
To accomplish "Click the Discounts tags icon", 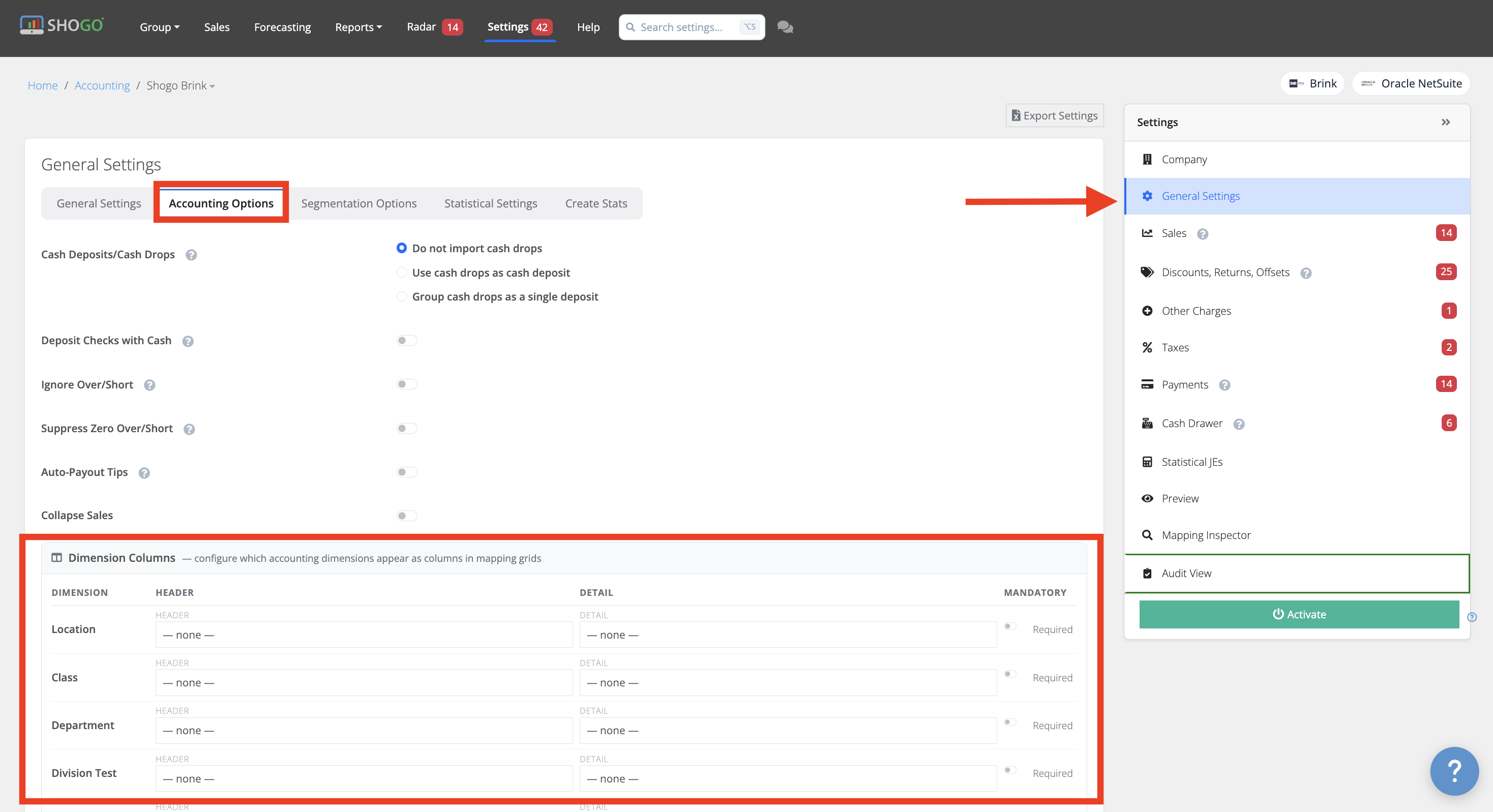I will [1147, 273].
